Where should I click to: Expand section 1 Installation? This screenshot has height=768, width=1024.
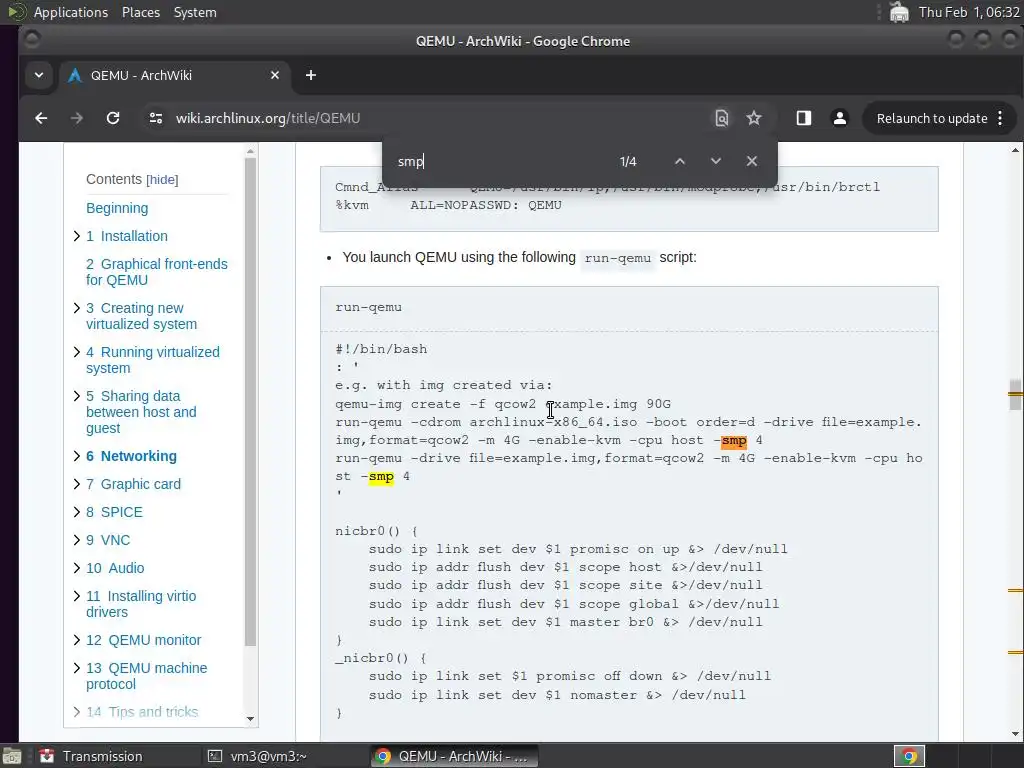[x=76, y=236]
